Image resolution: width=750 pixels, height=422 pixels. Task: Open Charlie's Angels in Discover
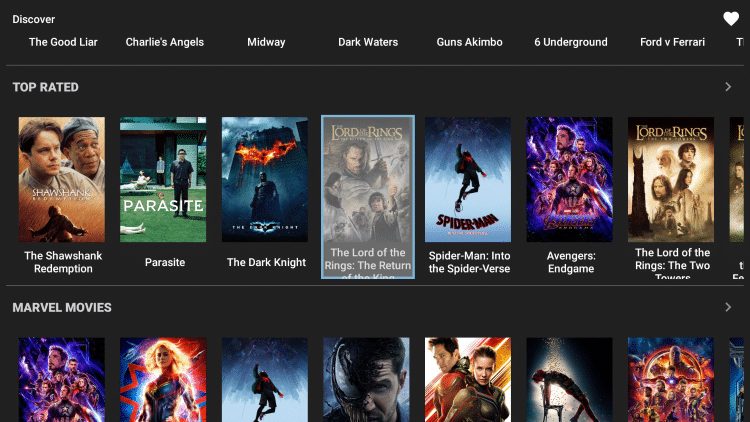click(165, 42)
